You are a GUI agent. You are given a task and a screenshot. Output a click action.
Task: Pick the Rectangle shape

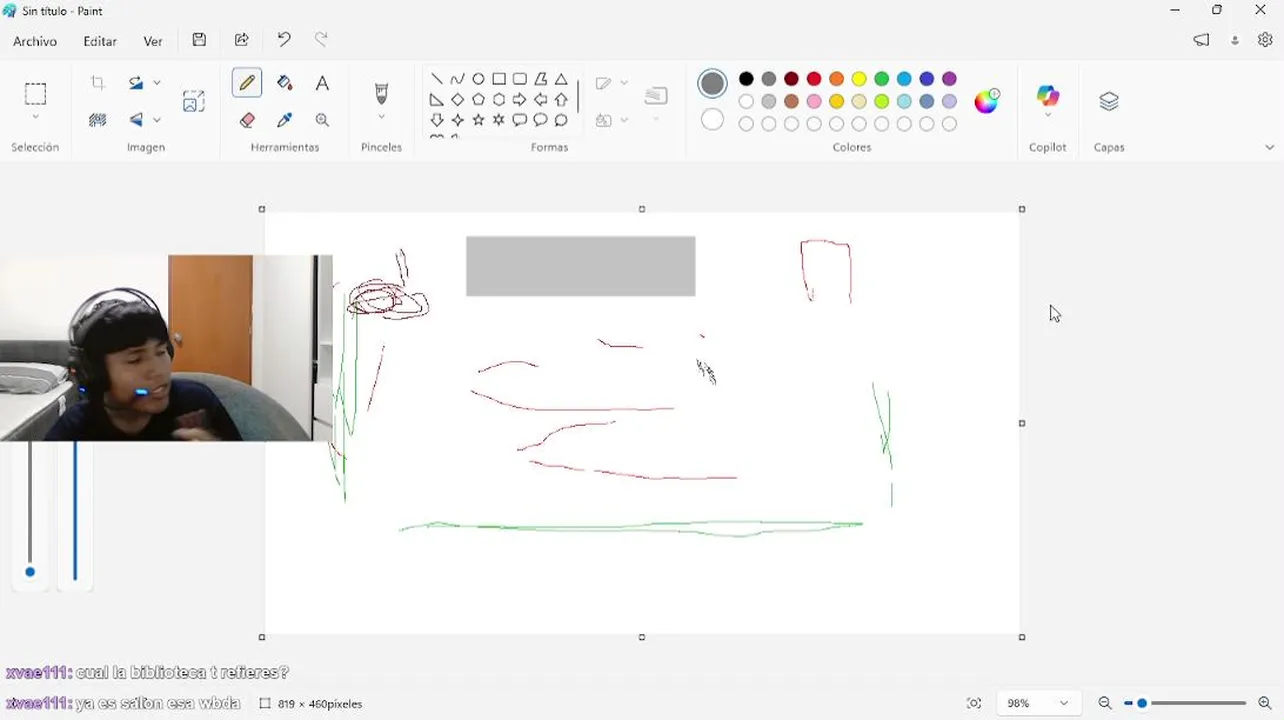(x=499, y=79)
